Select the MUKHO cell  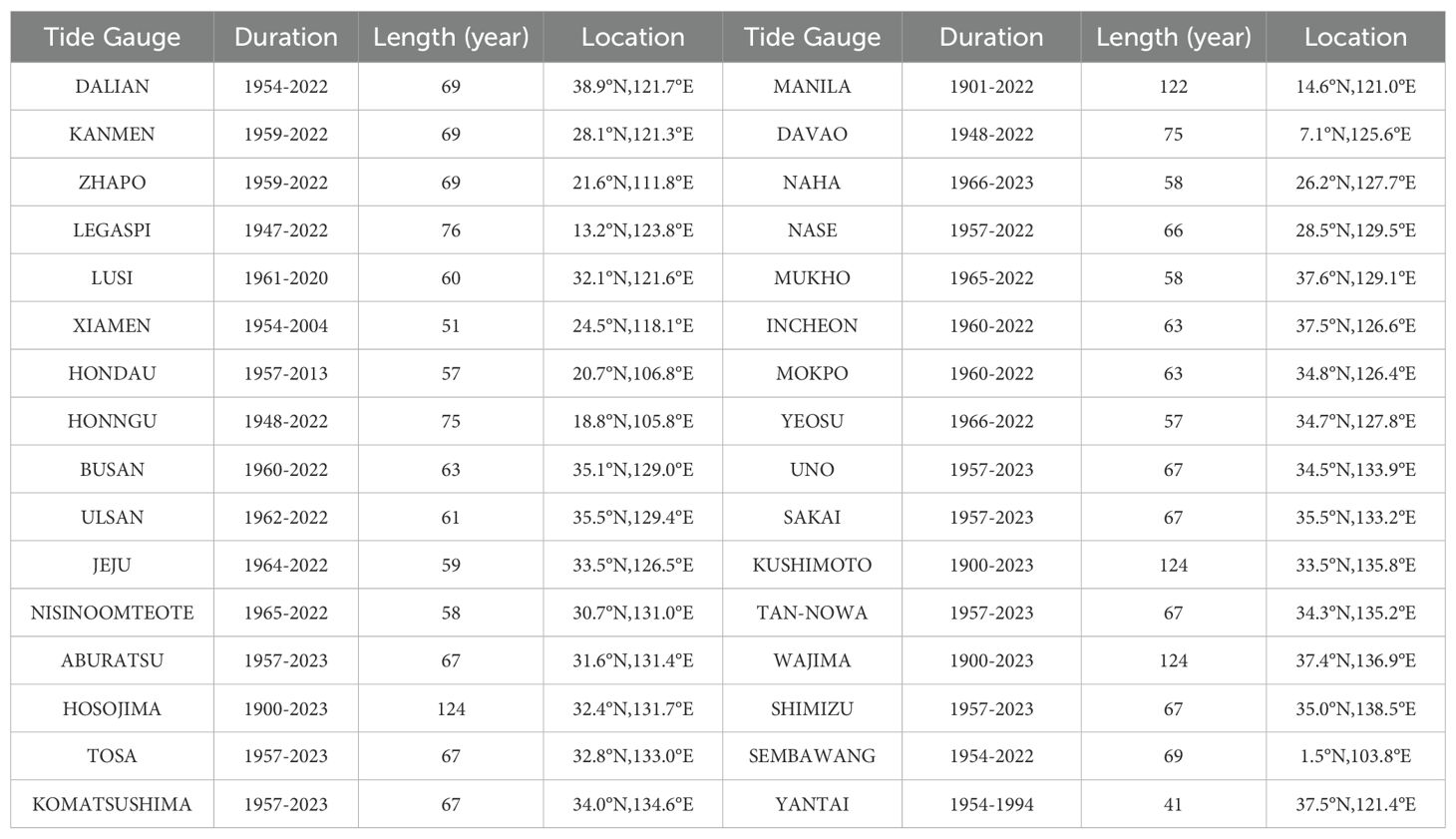pyautogui.click(x=812, y=278)
